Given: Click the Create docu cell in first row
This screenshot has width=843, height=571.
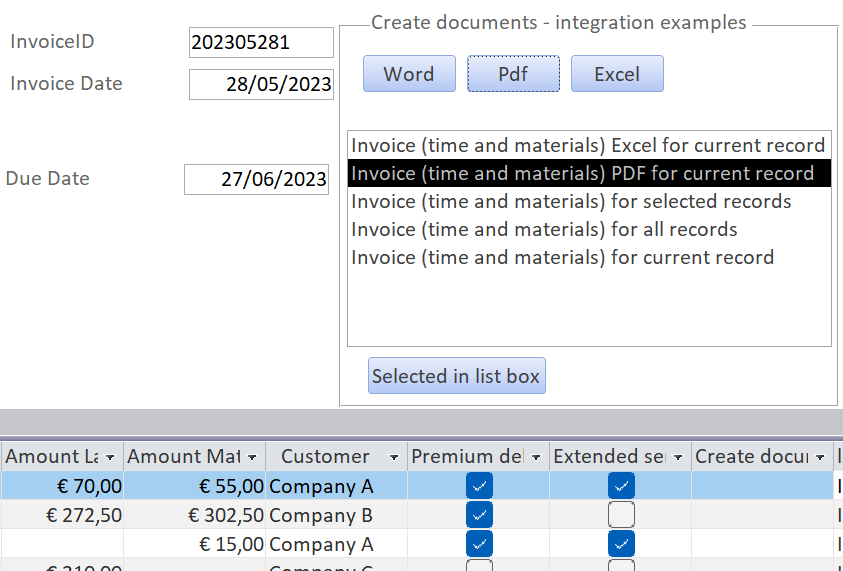Looking at the screenshot, I should tap(762, 486).
